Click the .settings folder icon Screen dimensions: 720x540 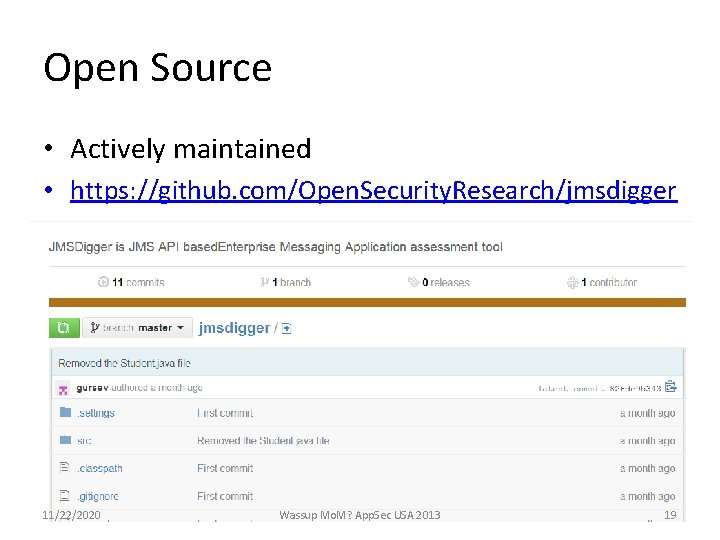[x=66, y=412]
